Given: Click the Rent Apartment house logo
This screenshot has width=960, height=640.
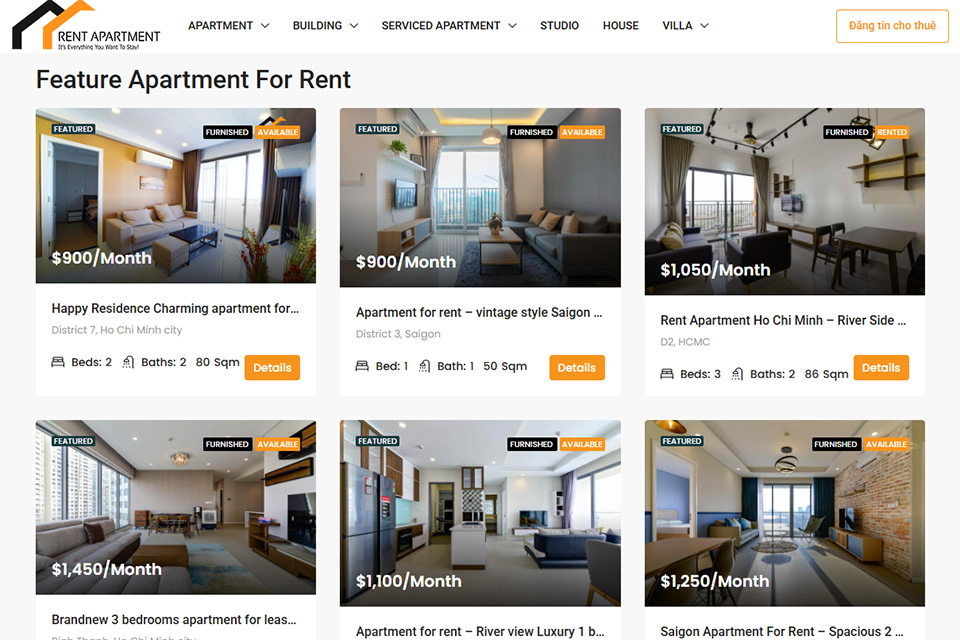Looking at the screenshot, I should tap(86, 25).
